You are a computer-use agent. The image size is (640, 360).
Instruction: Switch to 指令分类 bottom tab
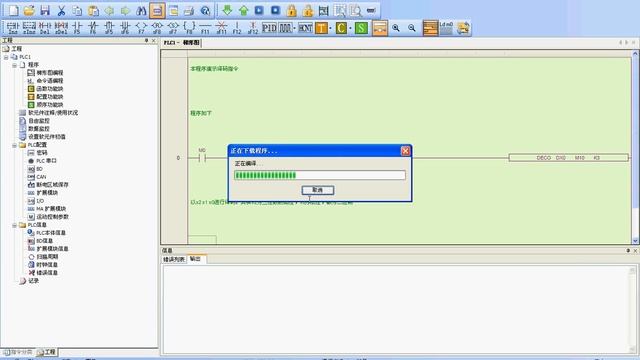point(18,352)
